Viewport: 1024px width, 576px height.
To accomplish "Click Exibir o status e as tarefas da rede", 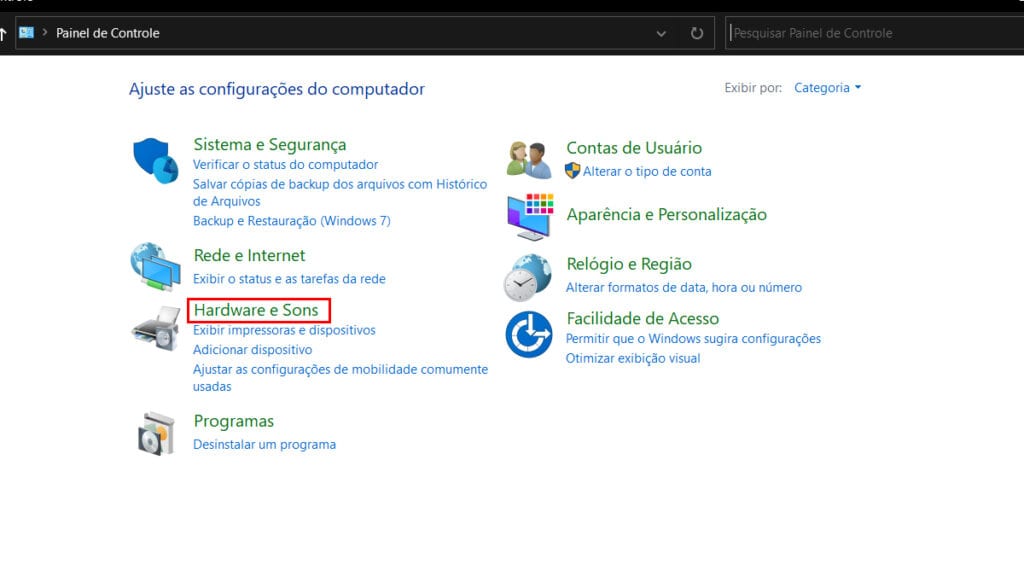I will 289,279.
